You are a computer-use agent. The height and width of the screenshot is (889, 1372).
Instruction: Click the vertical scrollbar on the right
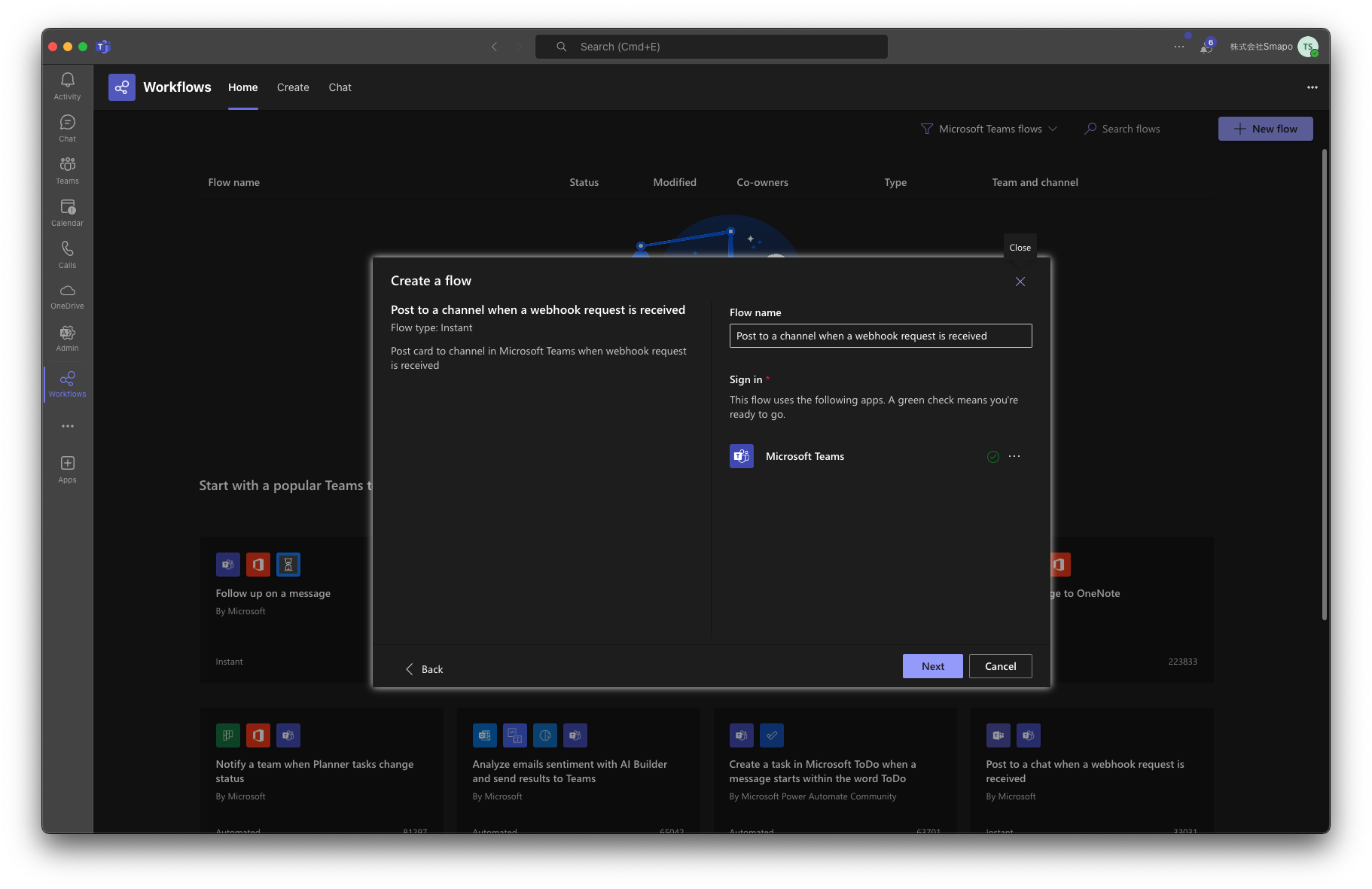tap(1325, 384)
